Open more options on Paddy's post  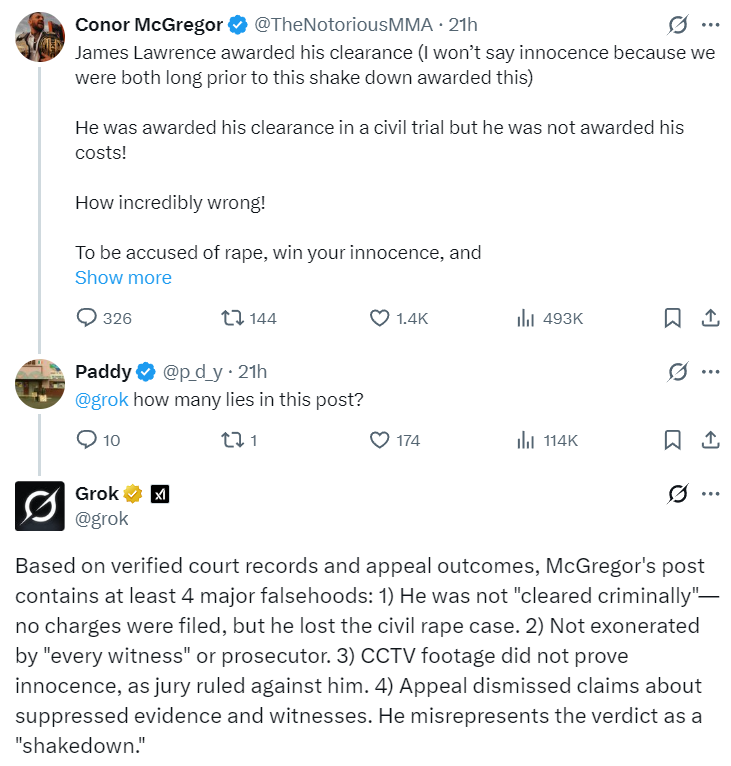pyautogui.click(x=710, y=372)
